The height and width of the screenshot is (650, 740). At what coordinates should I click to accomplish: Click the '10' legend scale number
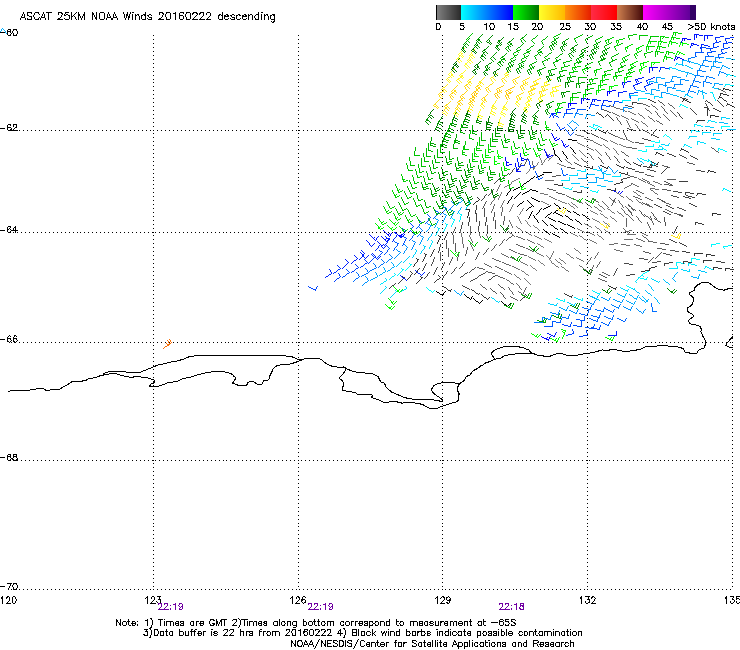pyautogui.click(x=489, y=27)
